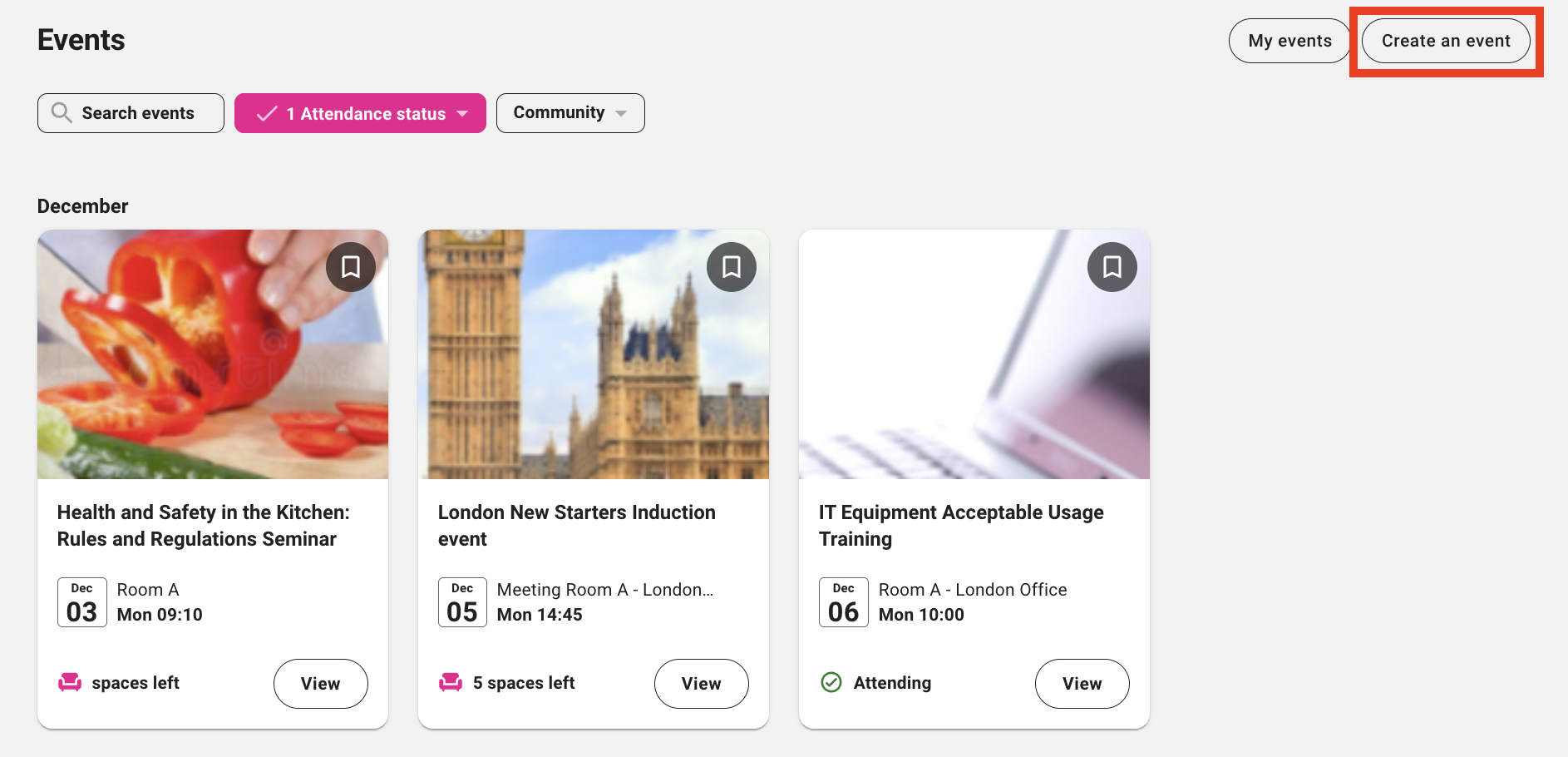Click sofa icon on Health and Safety card

[70, 683]
